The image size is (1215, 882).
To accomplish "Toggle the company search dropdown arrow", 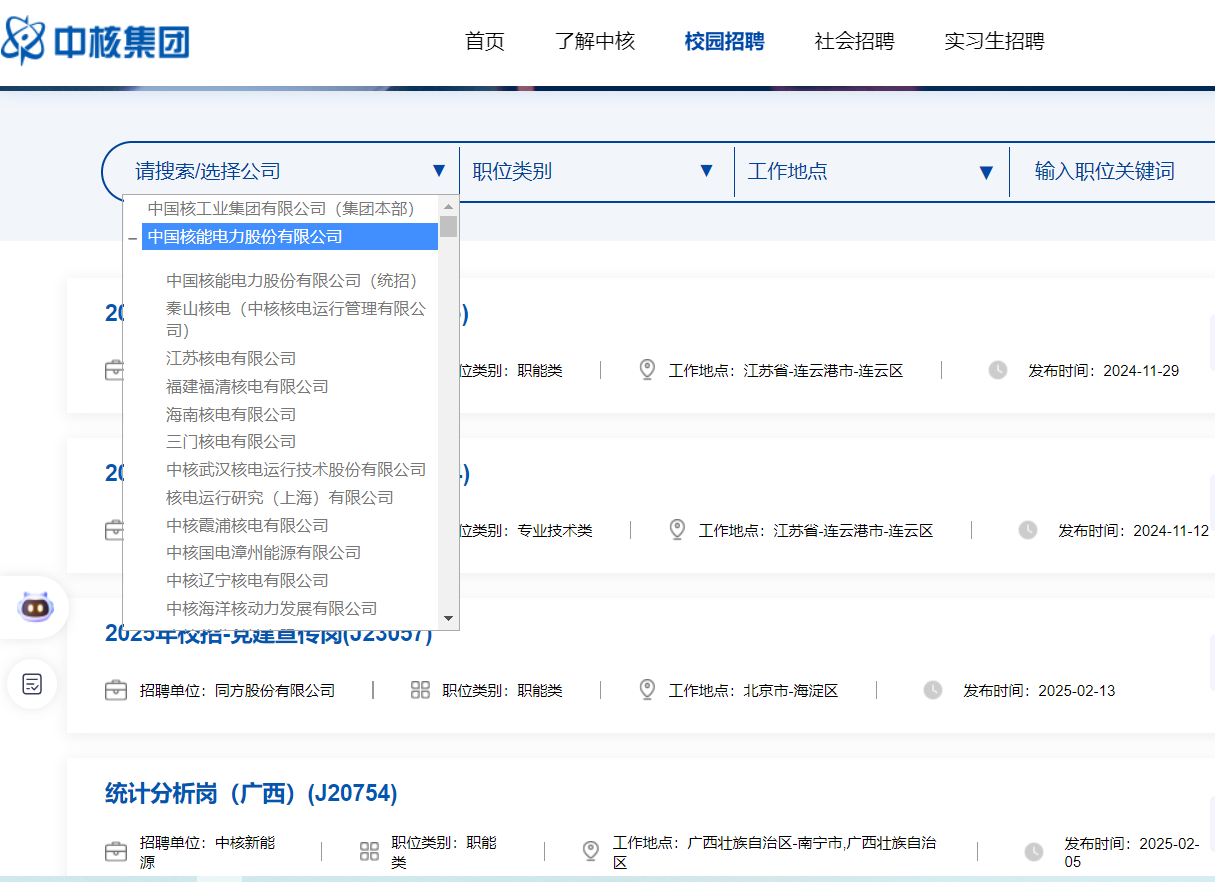I will click(x=438, y=171).
